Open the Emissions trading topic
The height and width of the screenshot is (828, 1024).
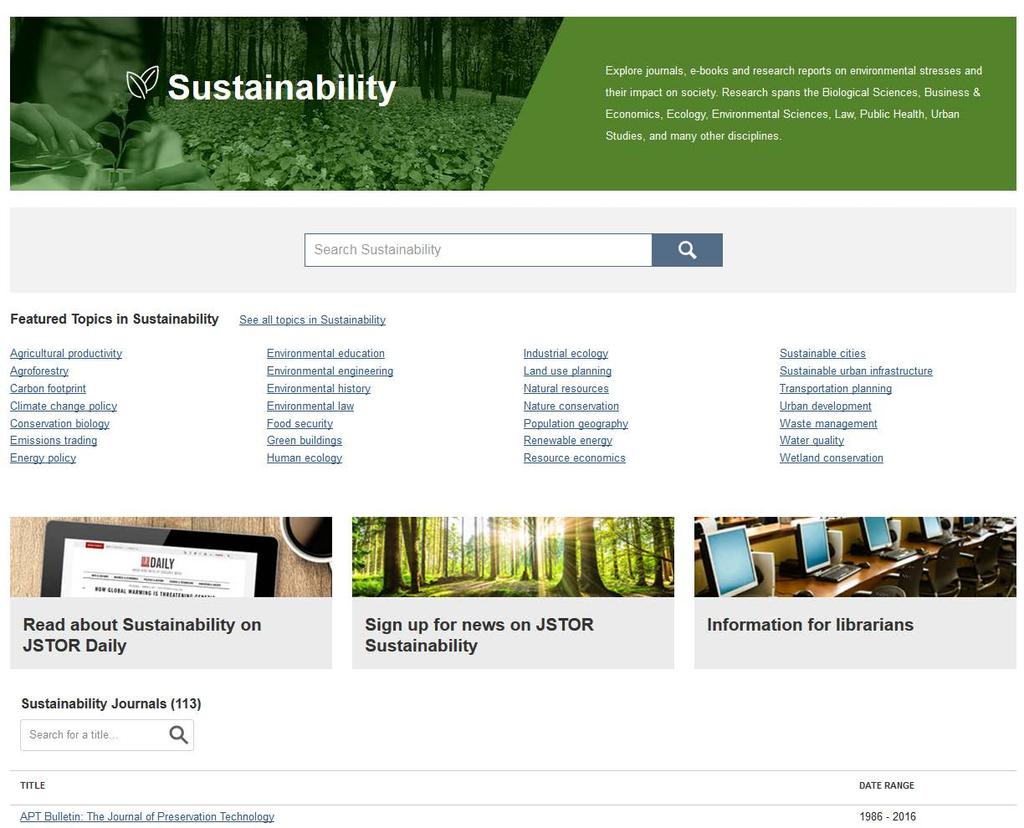tap(54, 441)
